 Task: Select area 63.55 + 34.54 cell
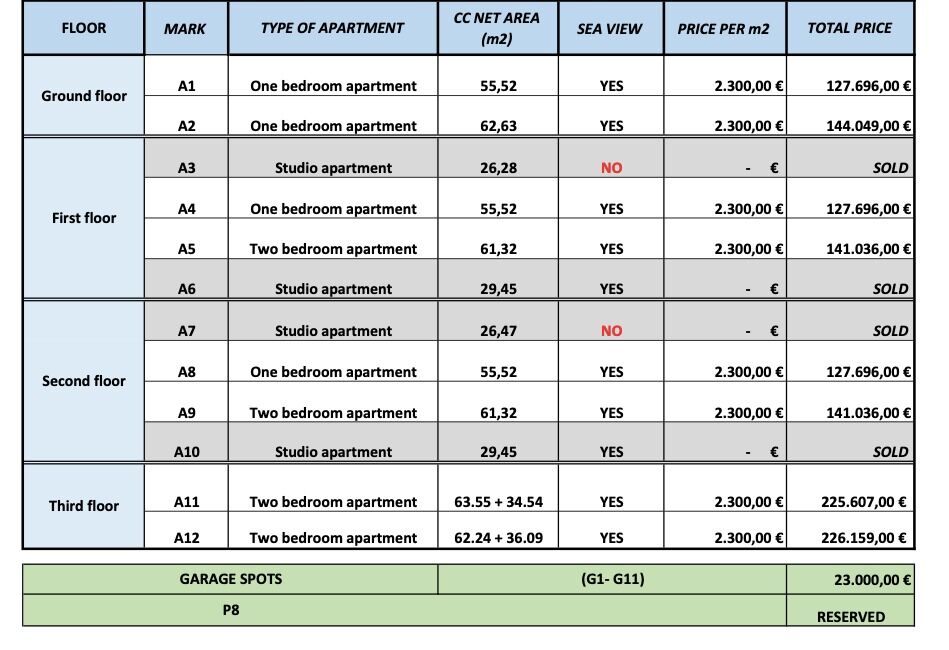tap(498, 488)
